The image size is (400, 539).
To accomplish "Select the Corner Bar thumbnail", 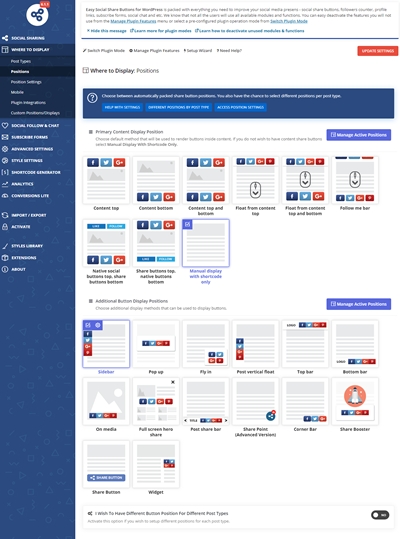I will point(305,402).
